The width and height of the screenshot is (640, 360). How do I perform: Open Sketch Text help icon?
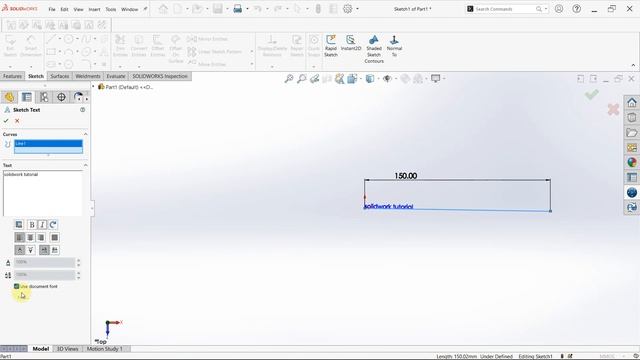82,110
